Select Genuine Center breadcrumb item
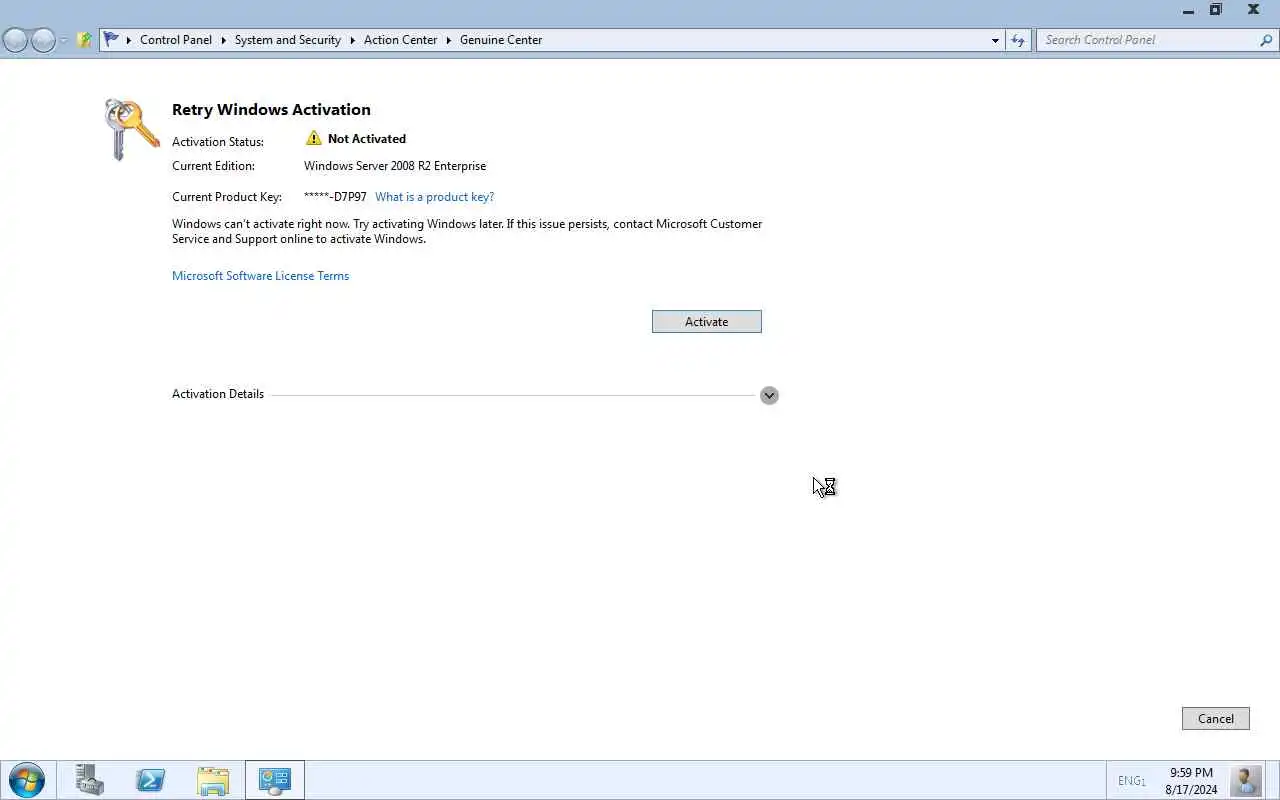This screenshot has width=1280, height=800. pyautogui.click(x=501, y=40)
